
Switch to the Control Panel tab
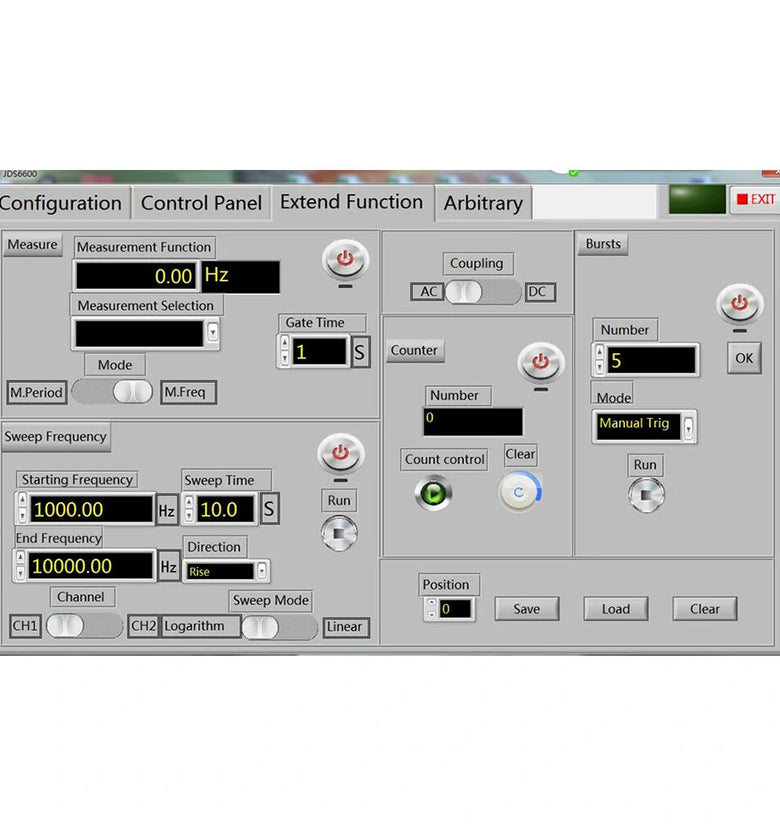tap(201, 203)
